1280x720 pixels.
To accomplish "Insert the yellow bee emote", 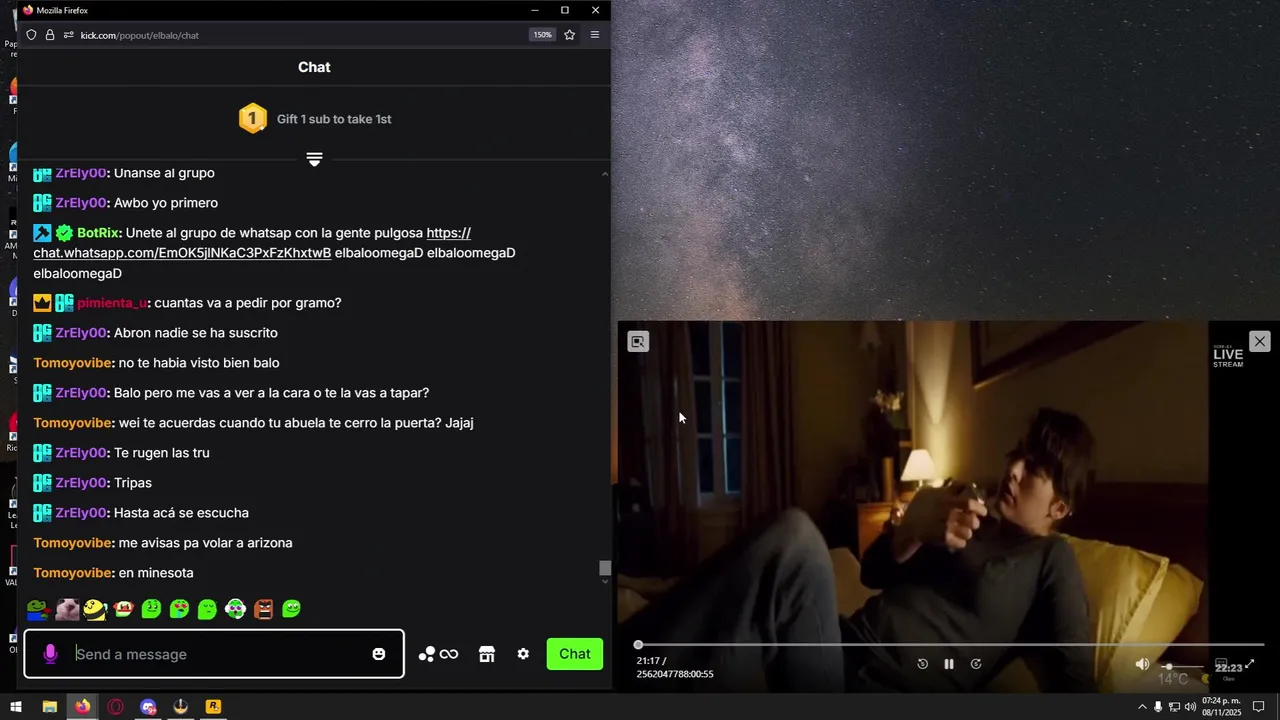I will coord(95,608).
